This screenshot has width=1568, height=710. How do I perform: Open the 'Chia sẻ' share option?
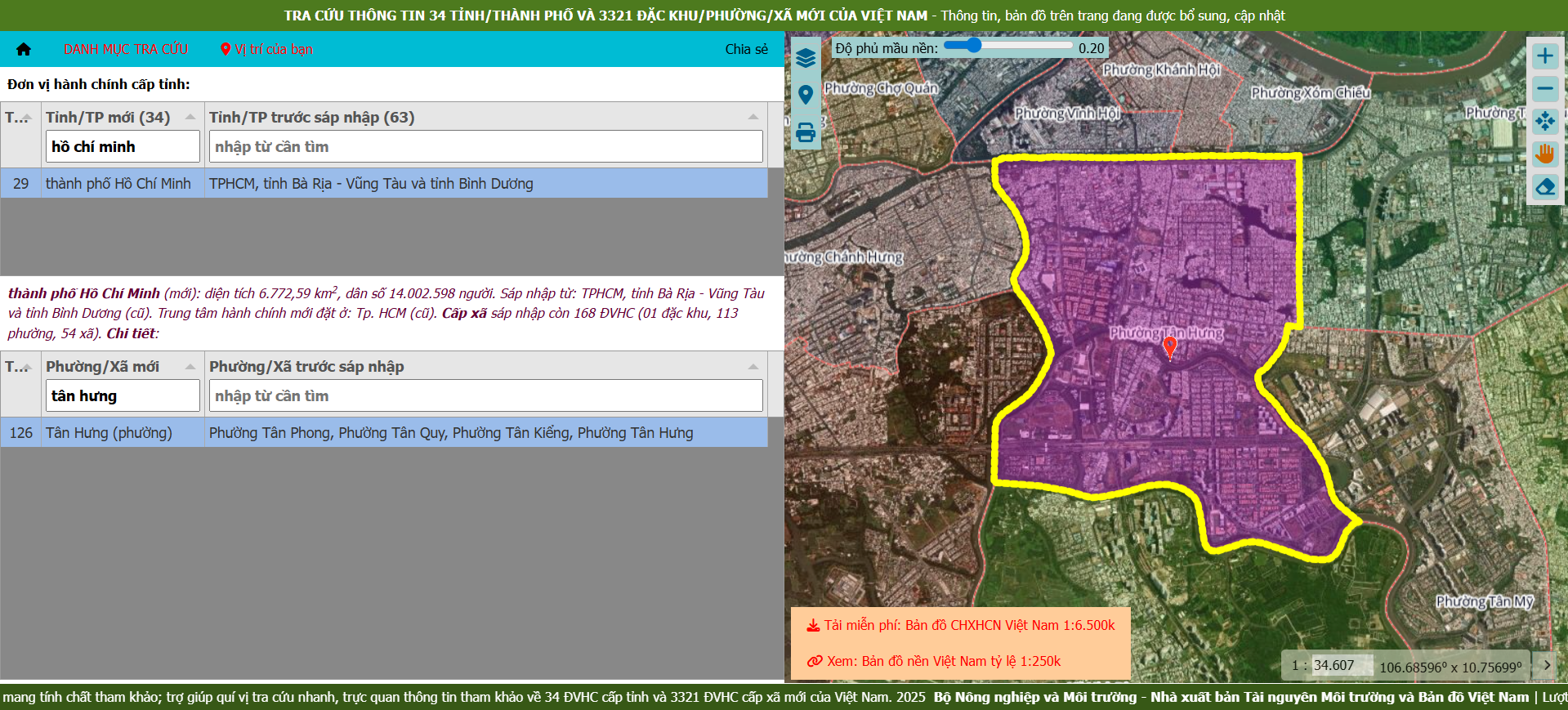[x=746, y=49]
